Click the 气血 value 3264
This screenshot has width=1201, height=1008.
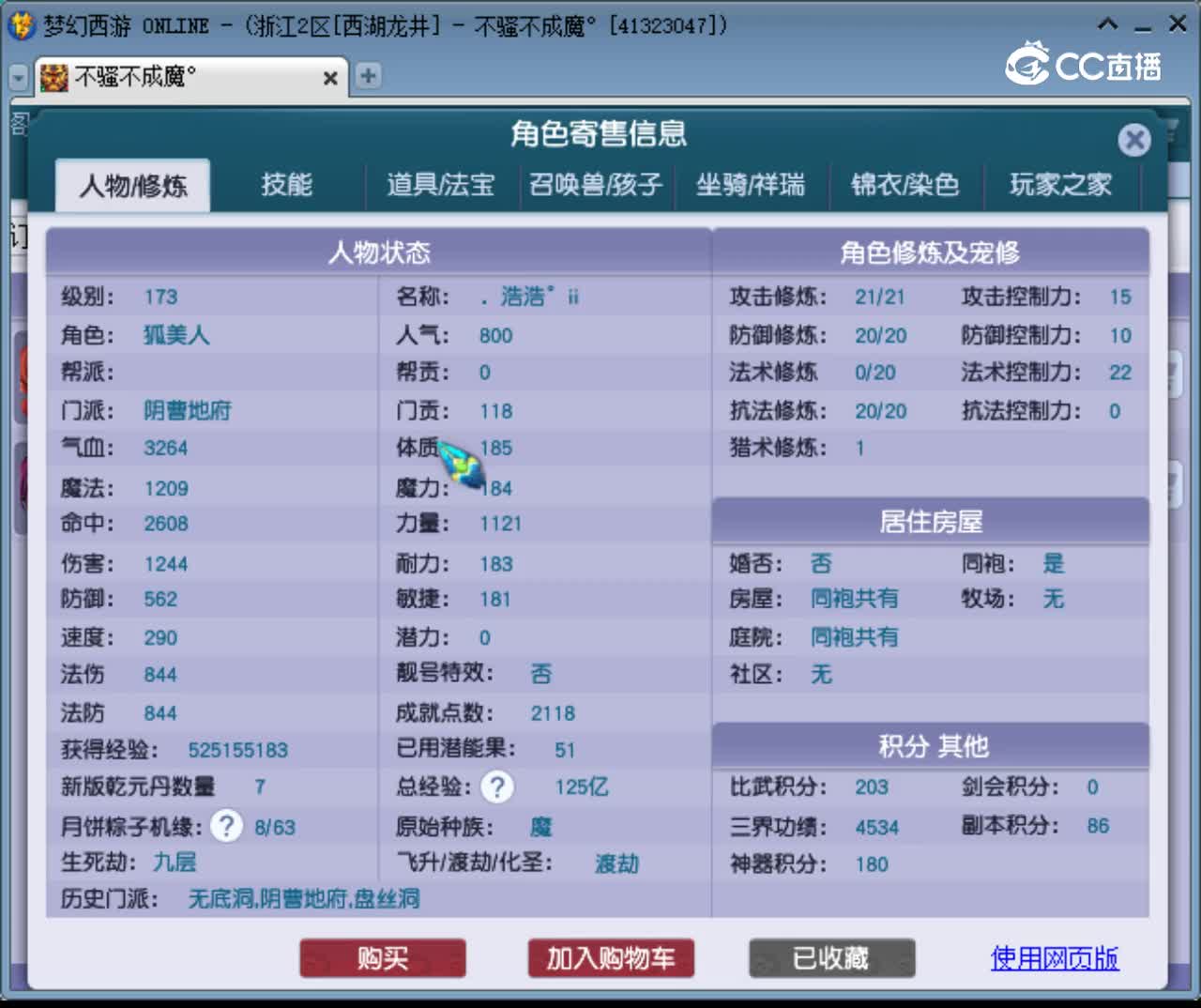click(165, 448)
